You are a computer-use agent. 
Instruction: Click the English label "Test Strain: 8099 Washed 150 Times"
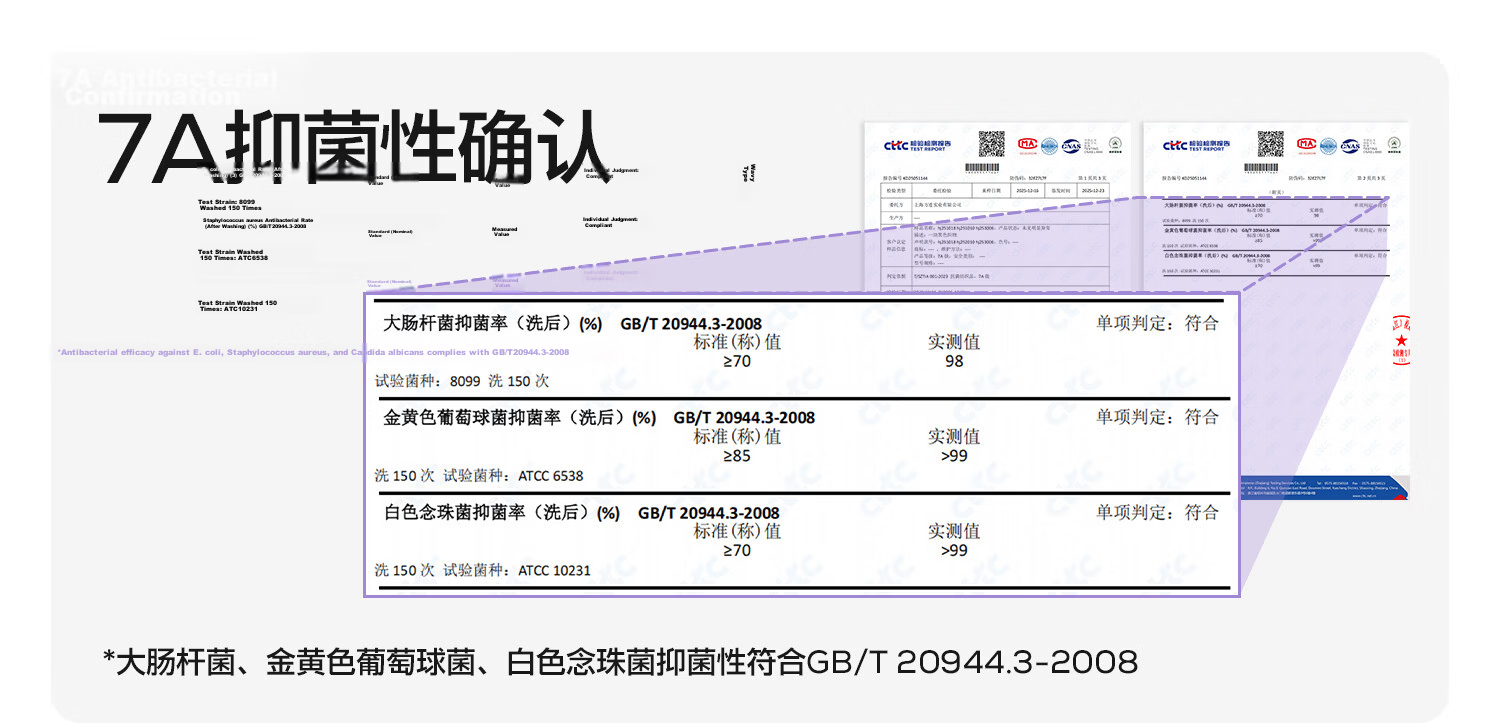pyautogui.click(x=230, y=205)
